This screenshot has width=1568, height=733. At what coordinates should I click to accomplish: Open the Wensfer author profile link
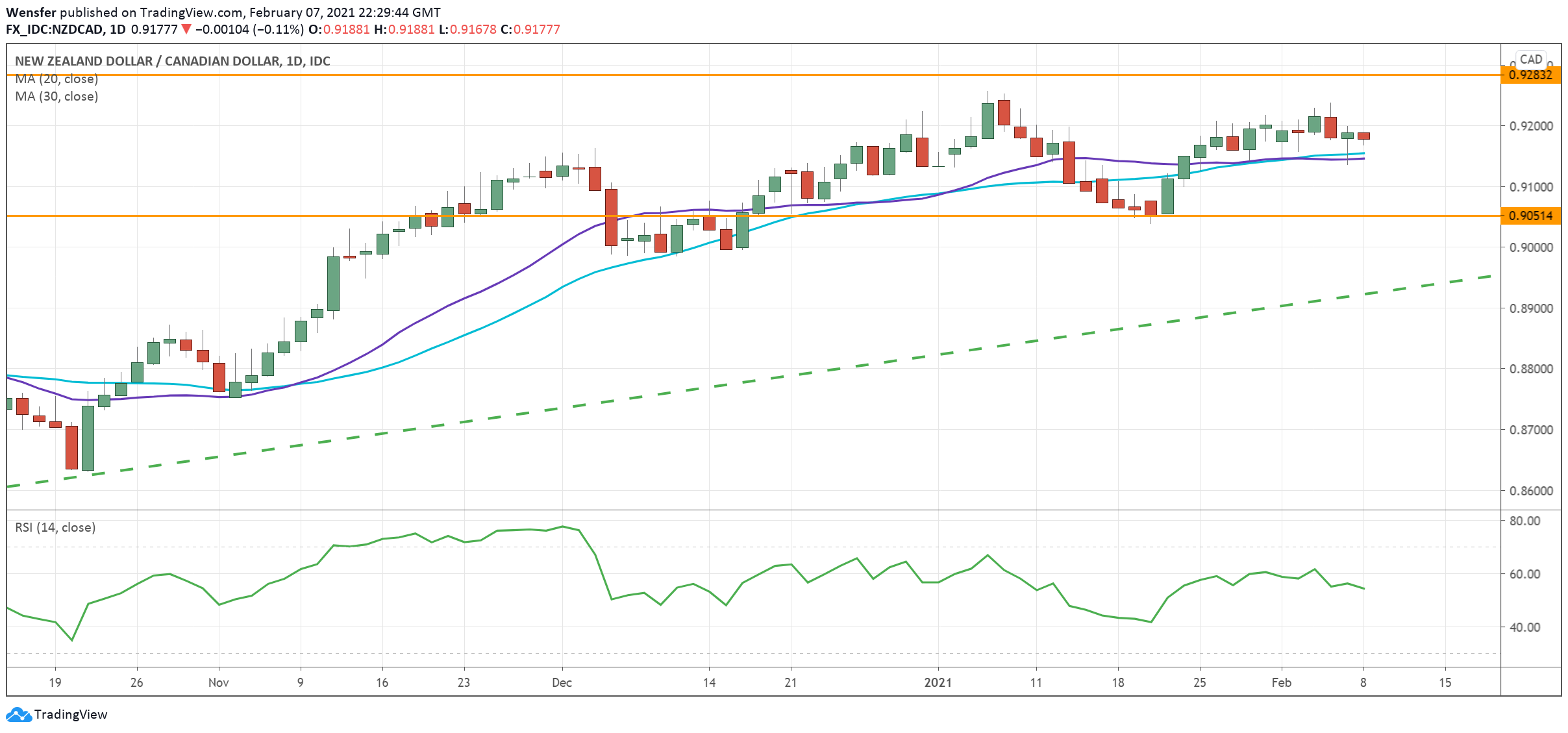[x=31, y=12]
